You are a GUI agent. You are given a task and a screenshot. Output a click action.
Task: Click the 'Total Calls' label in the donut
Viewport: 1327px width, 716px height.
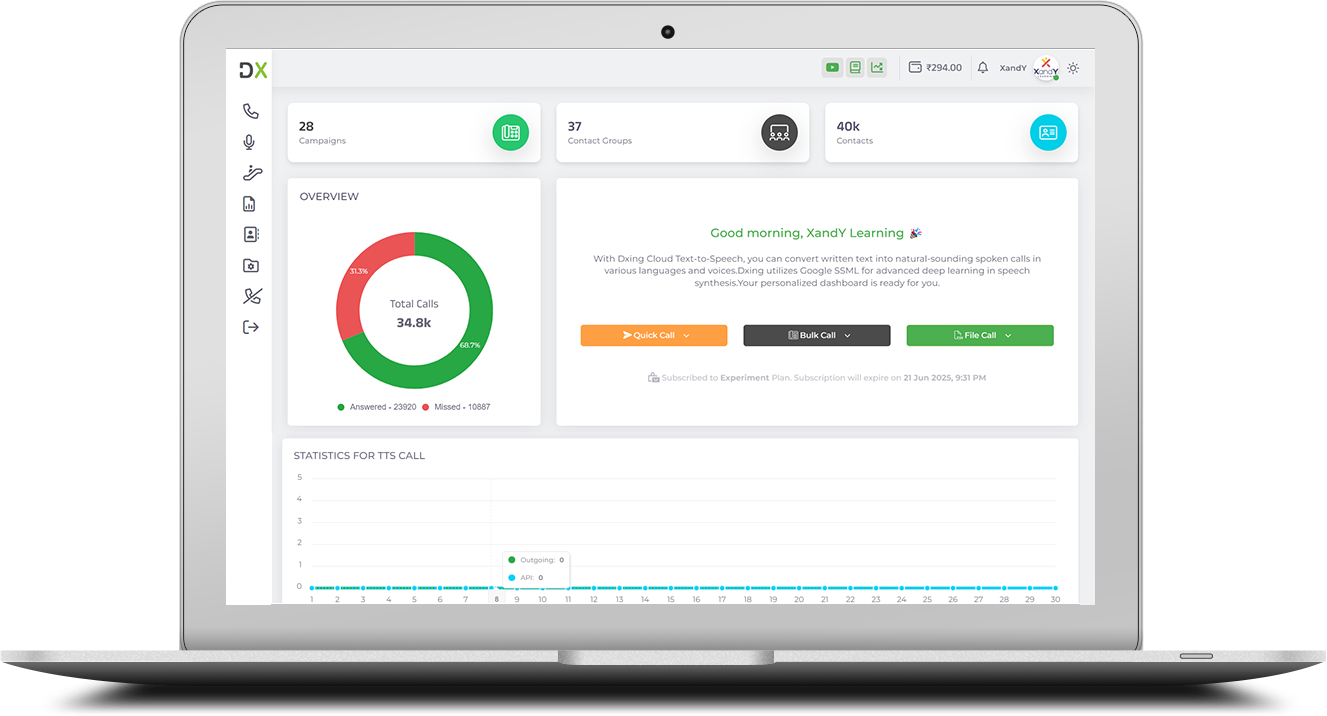pyautogui.click(x=414, y=304)
